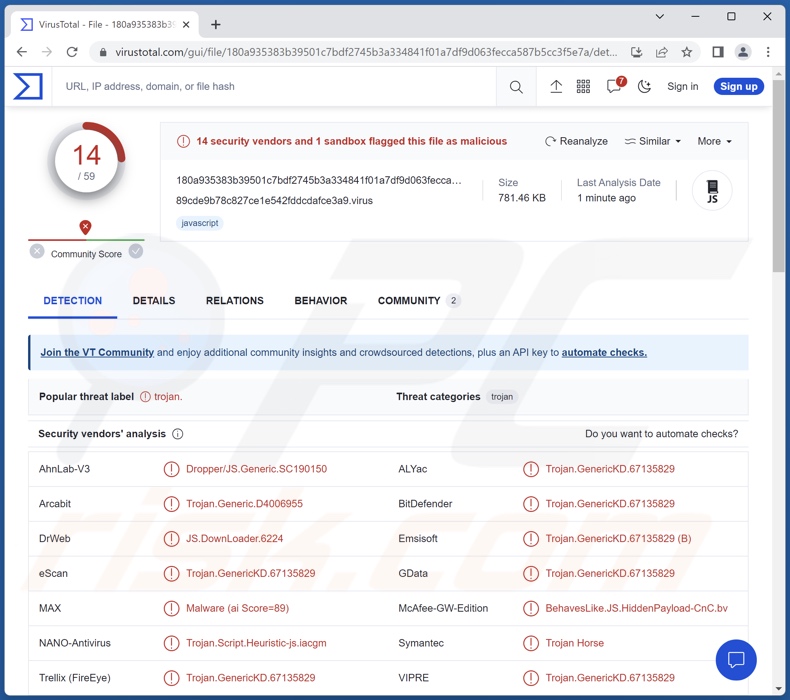Click the search magnifier icon
Viewport: 790px width, 700px height.
click(x=516, y=87)
